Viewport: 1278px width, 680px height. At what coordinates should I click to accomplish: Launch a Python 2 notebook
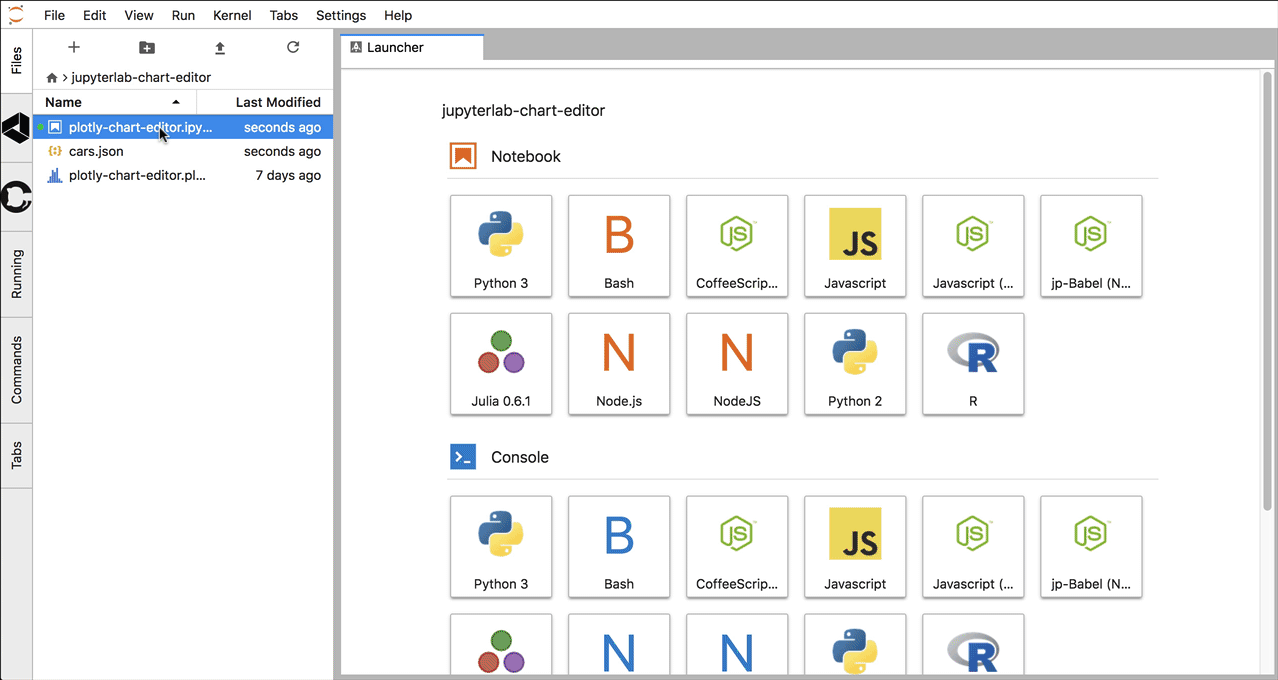855,364
